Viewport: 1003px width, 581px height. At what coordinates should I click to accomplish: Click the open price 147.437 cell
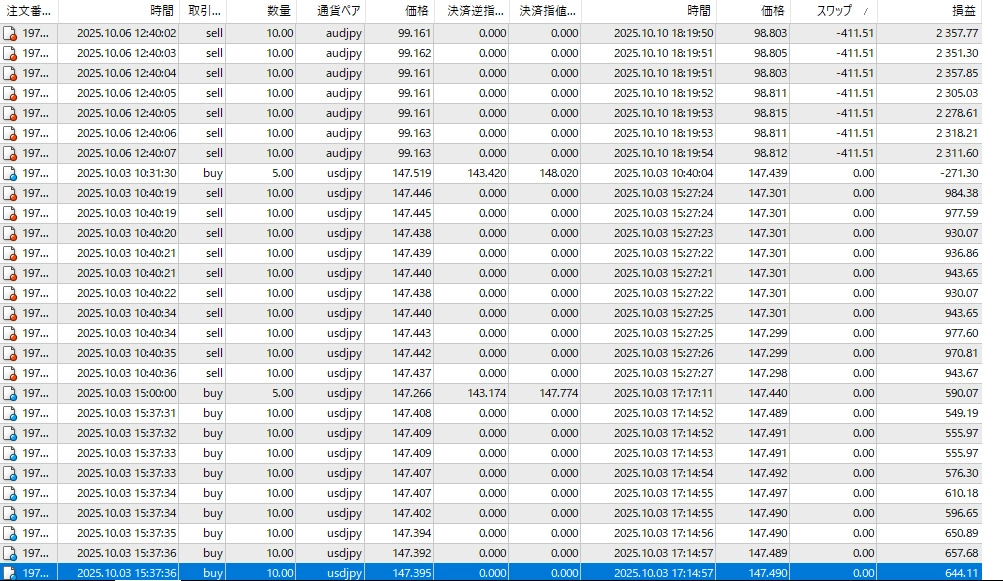click(412, 374)
